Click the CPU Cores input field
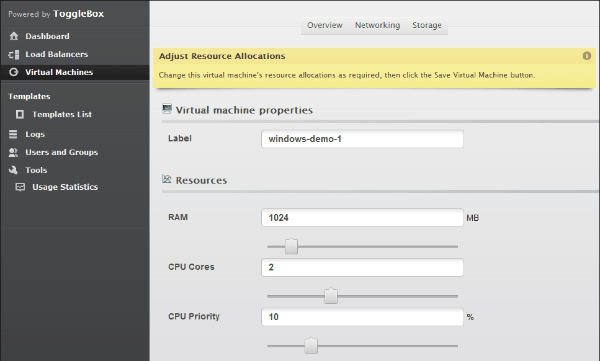The height and width of the screenshot is (361, 600). 362,267
